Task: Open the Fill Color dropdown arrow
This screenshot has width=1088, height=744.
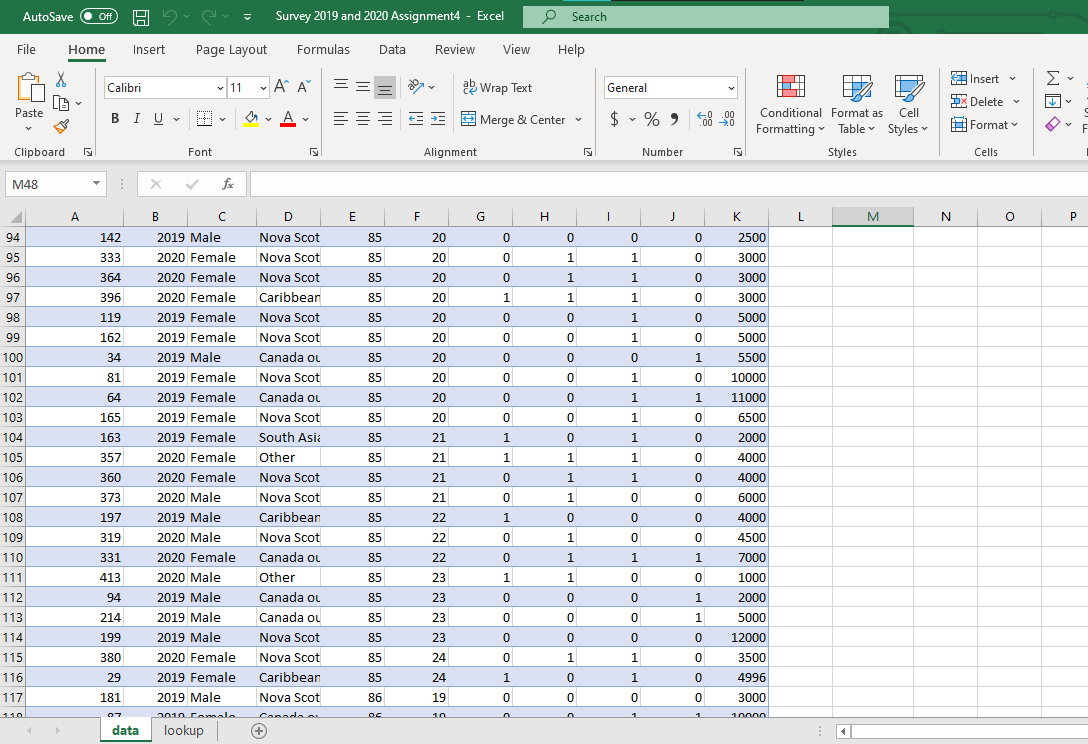Action: [268, 118]
